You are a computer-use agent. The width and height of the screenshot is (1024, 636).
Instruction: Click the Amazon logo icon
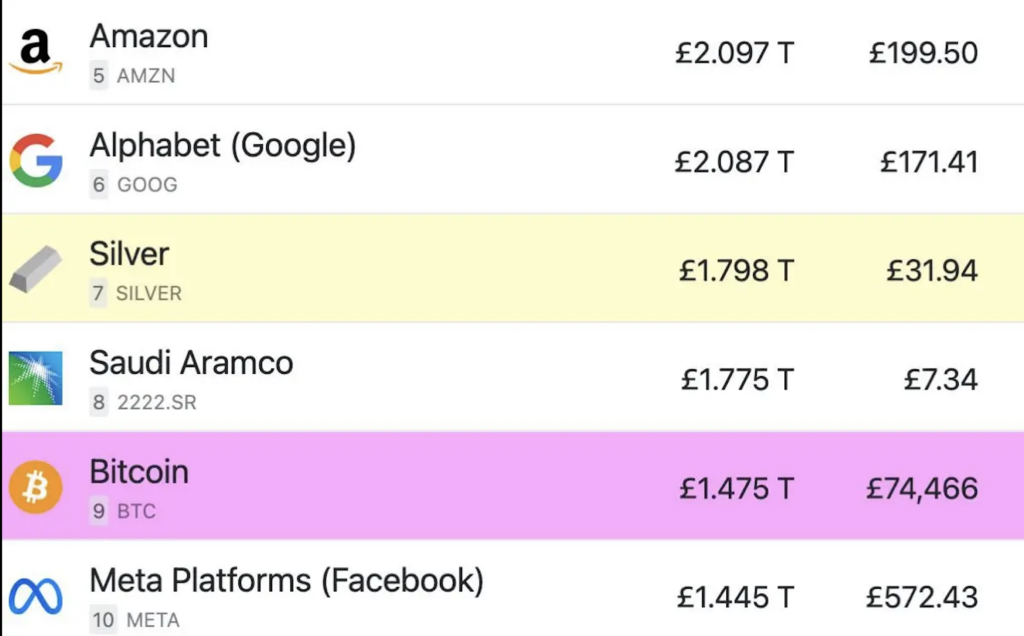tap(36, 52)
